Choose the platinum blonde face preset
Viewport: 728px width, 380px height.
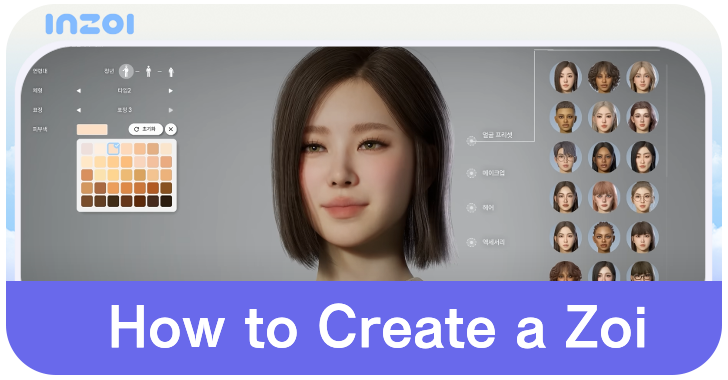tap(604, 117)
